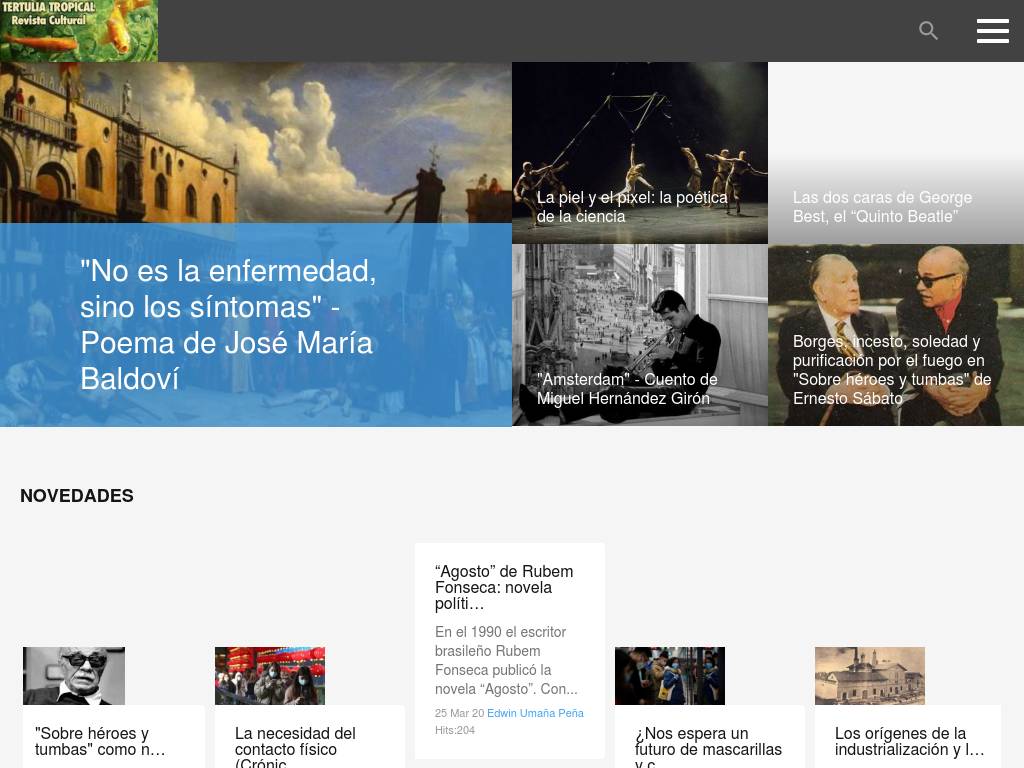
Task: Open the hamburger menu
Action: pyautogui.click(x=992, y=31)
